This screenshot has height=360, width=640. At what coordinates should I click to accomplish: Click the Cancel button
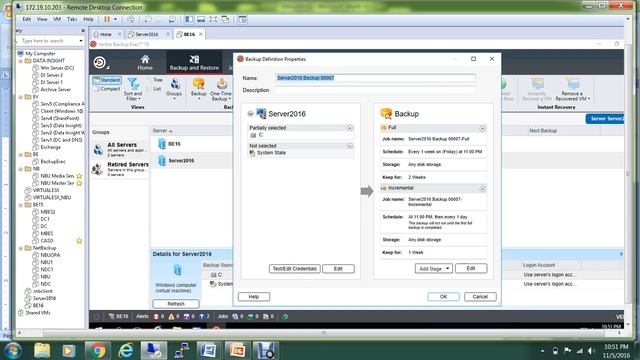480,297
